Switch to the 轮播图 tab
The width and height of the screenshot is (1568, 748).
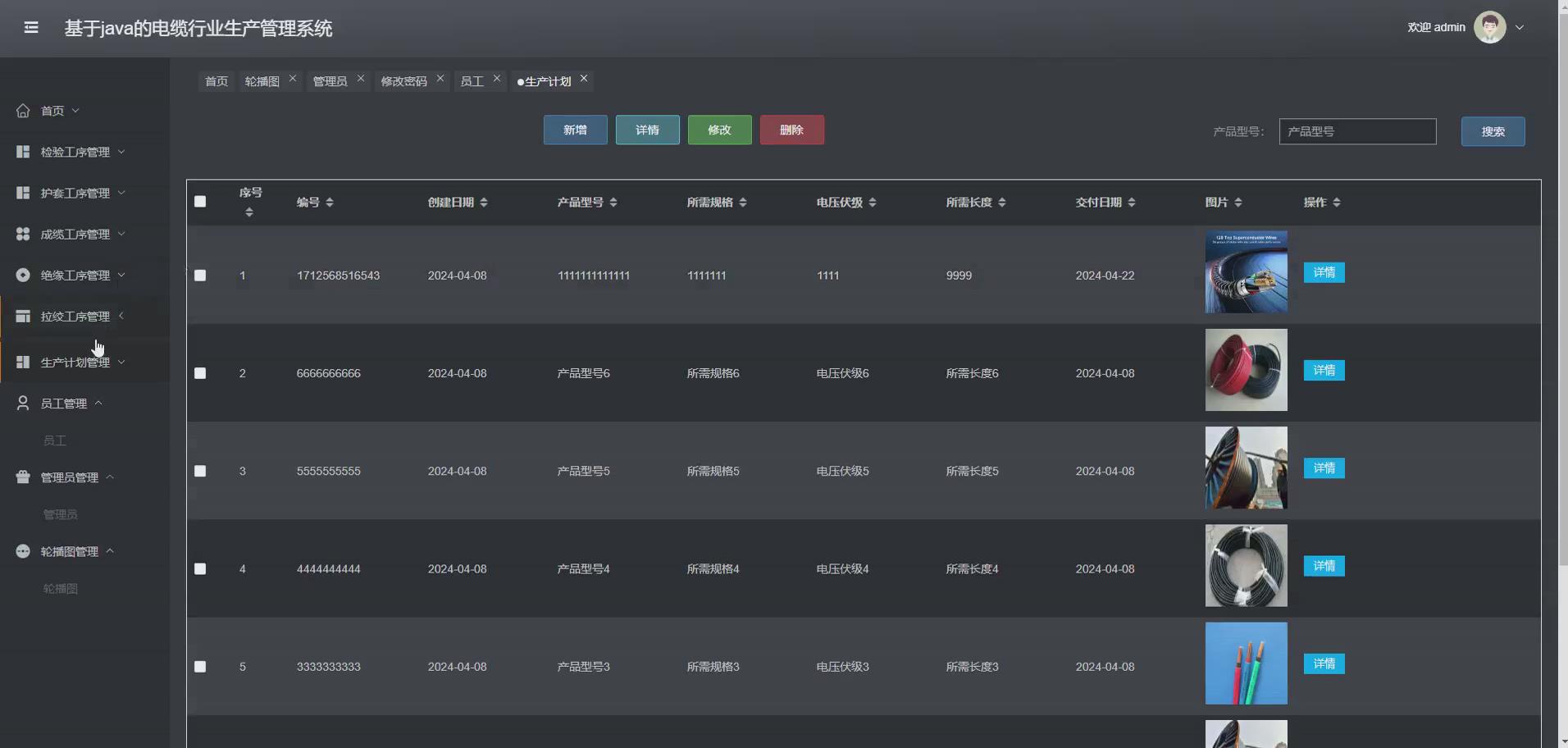point(262,81)
